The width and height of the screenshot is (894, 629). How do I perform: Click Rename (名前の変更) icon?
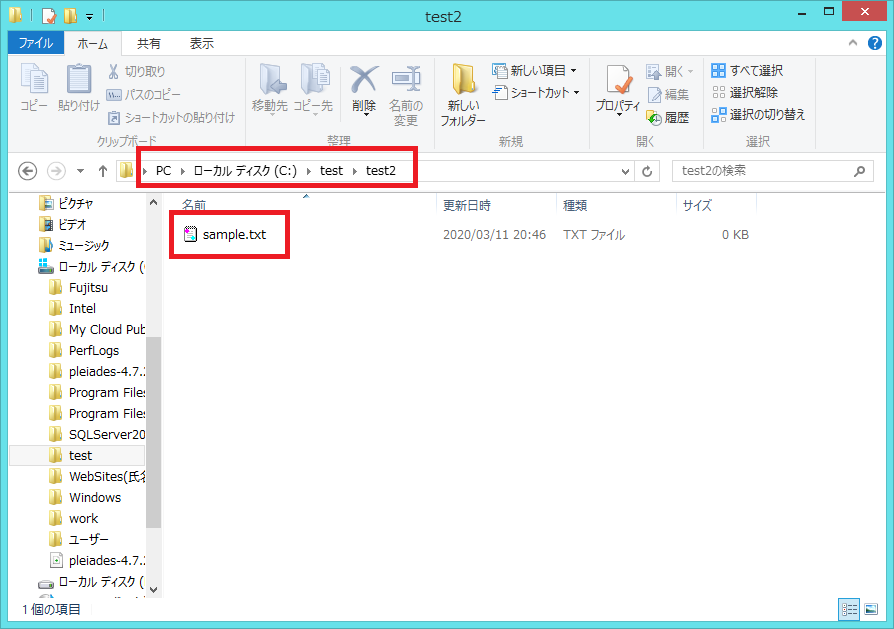pos(406,95)
